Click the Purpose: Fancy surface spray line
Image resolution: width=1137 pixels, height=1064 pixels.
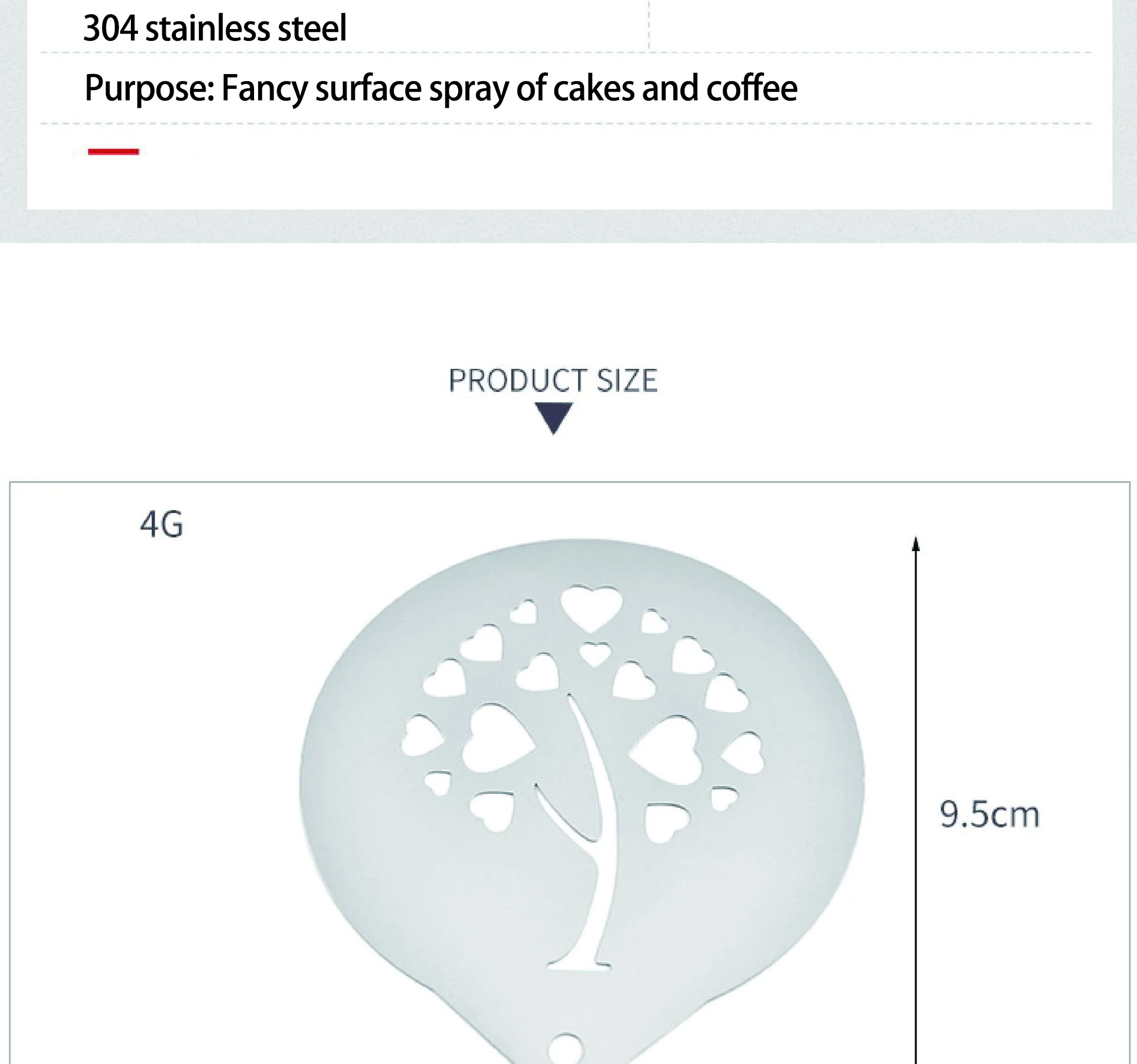(441, 88)
